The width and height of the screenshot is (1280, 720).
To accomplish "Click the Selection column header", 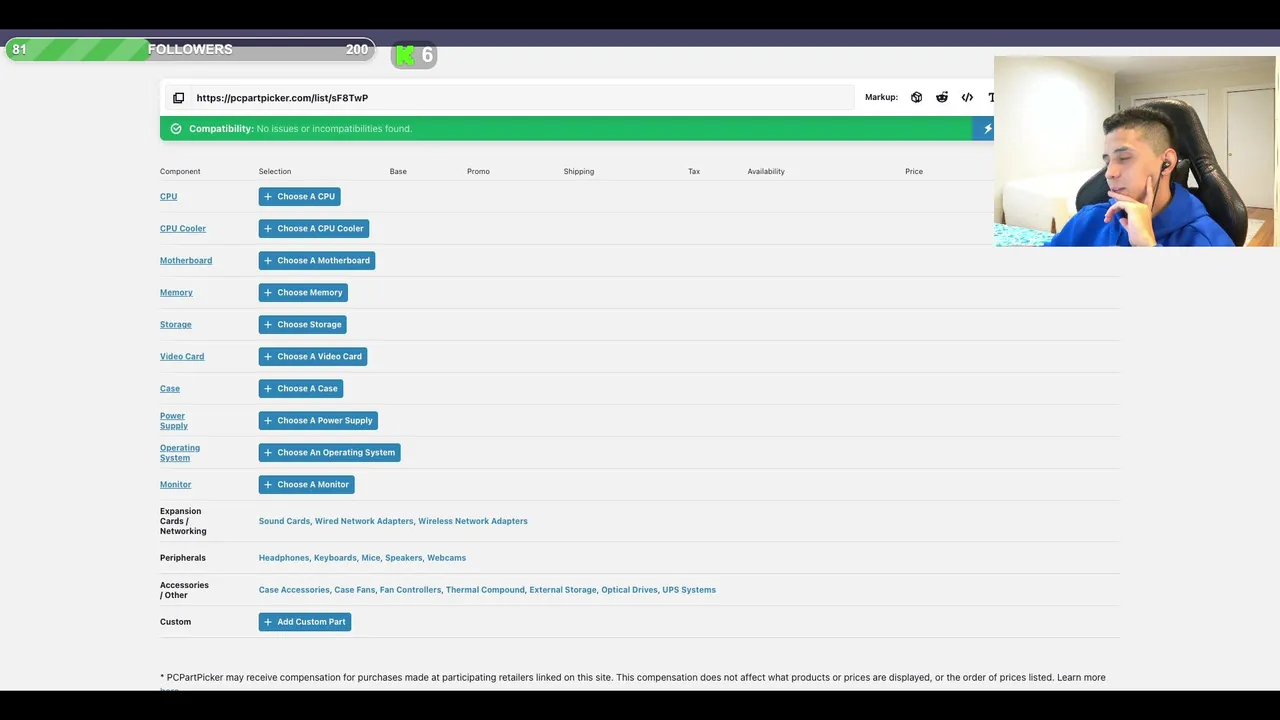I will (275, 171).
